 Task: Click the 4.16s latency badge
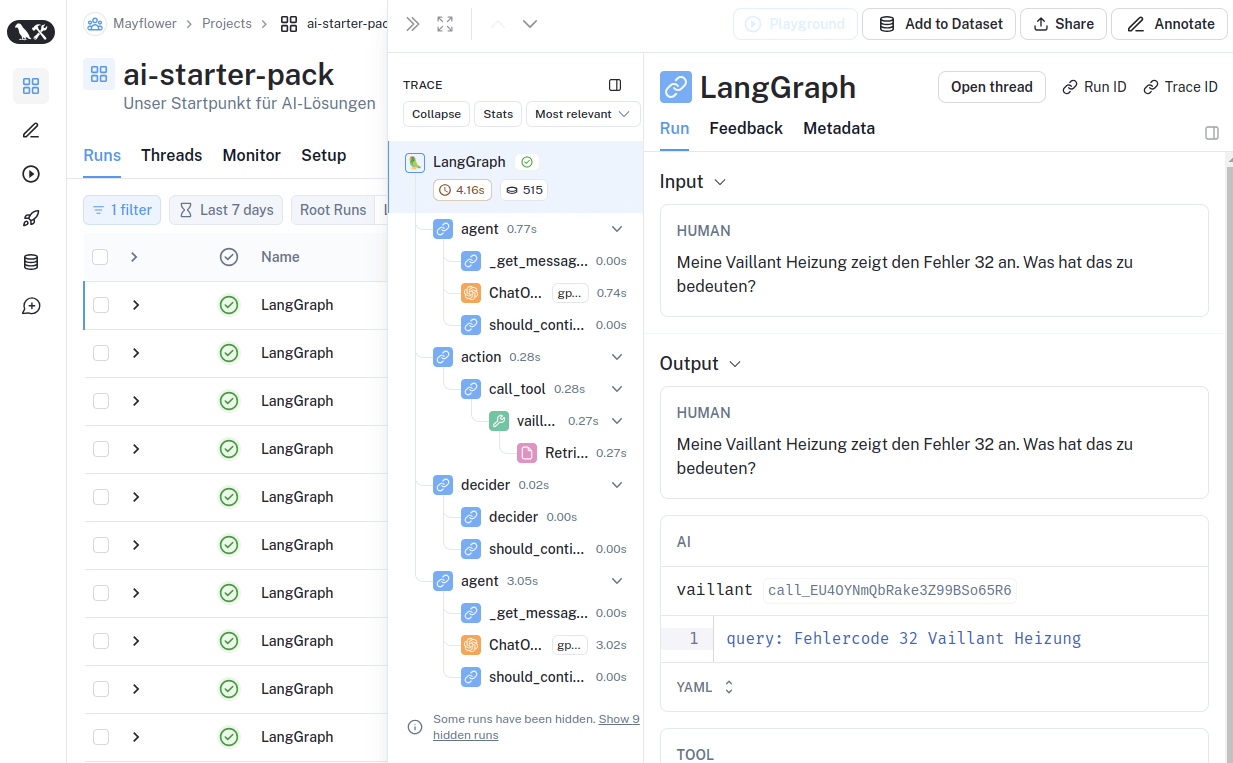[x=462, y=190]
